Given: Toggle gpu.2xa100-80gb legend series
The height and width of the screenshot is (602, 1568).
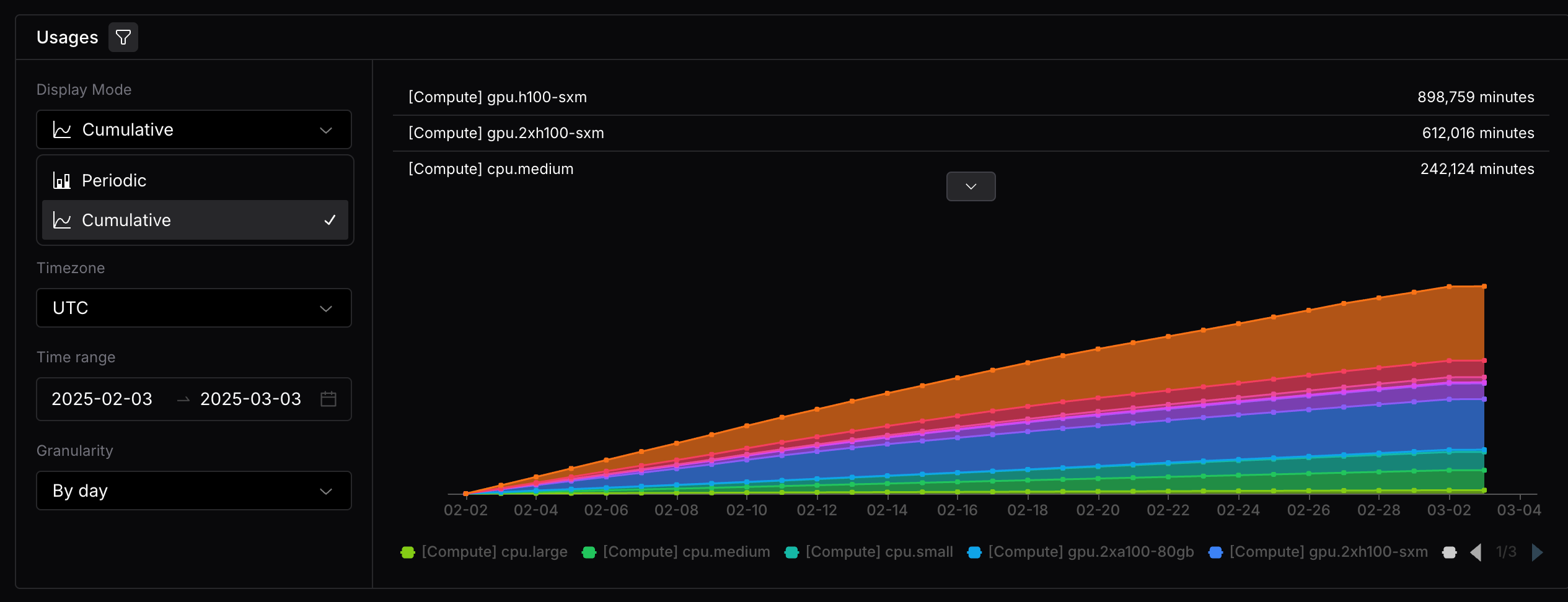Looking at the screenshot, I should point(1081,552).
